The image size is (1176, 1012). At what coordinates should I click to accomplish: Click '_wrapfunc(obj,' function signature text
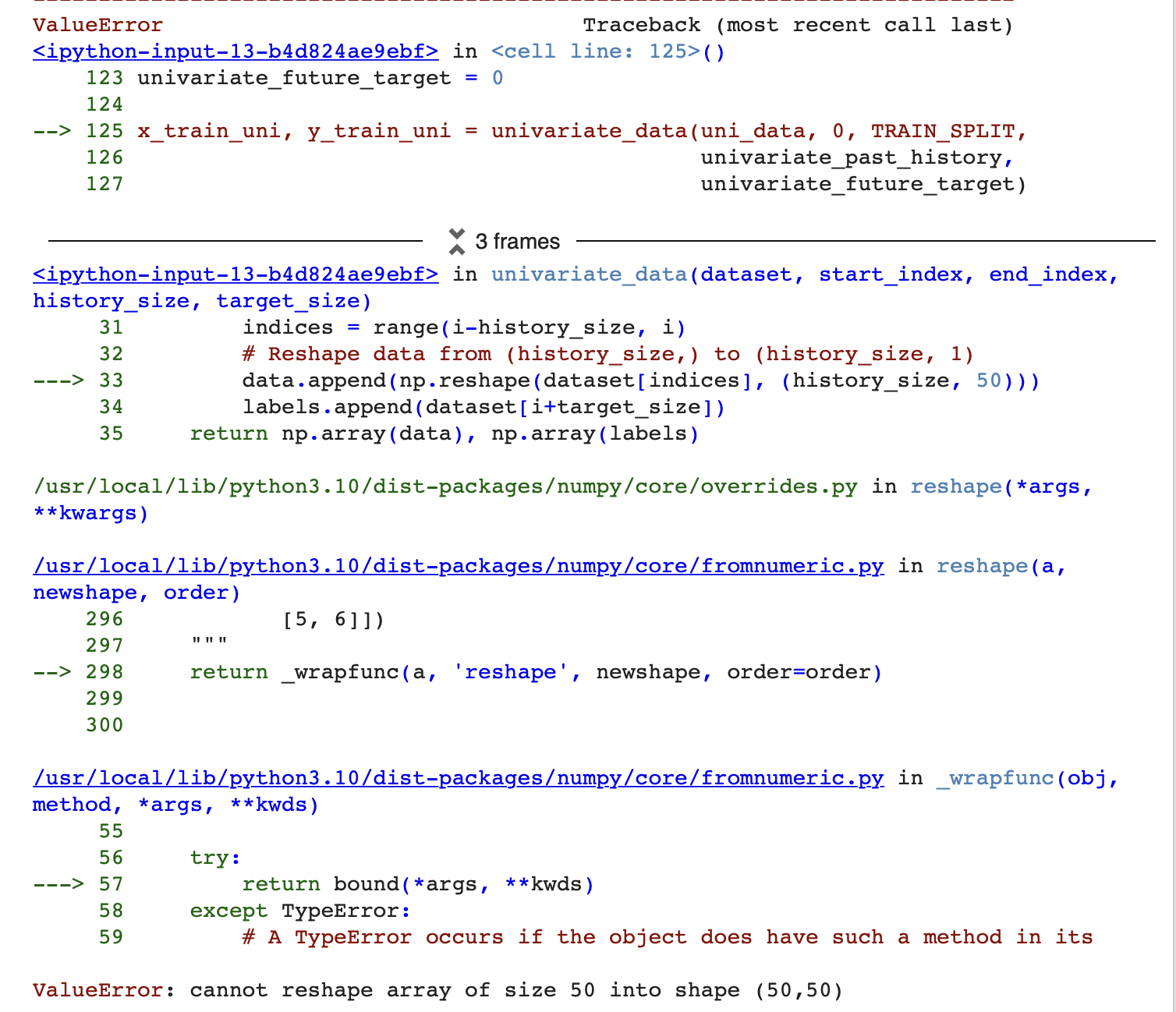pyautogui.click(x=1028, y=778)
